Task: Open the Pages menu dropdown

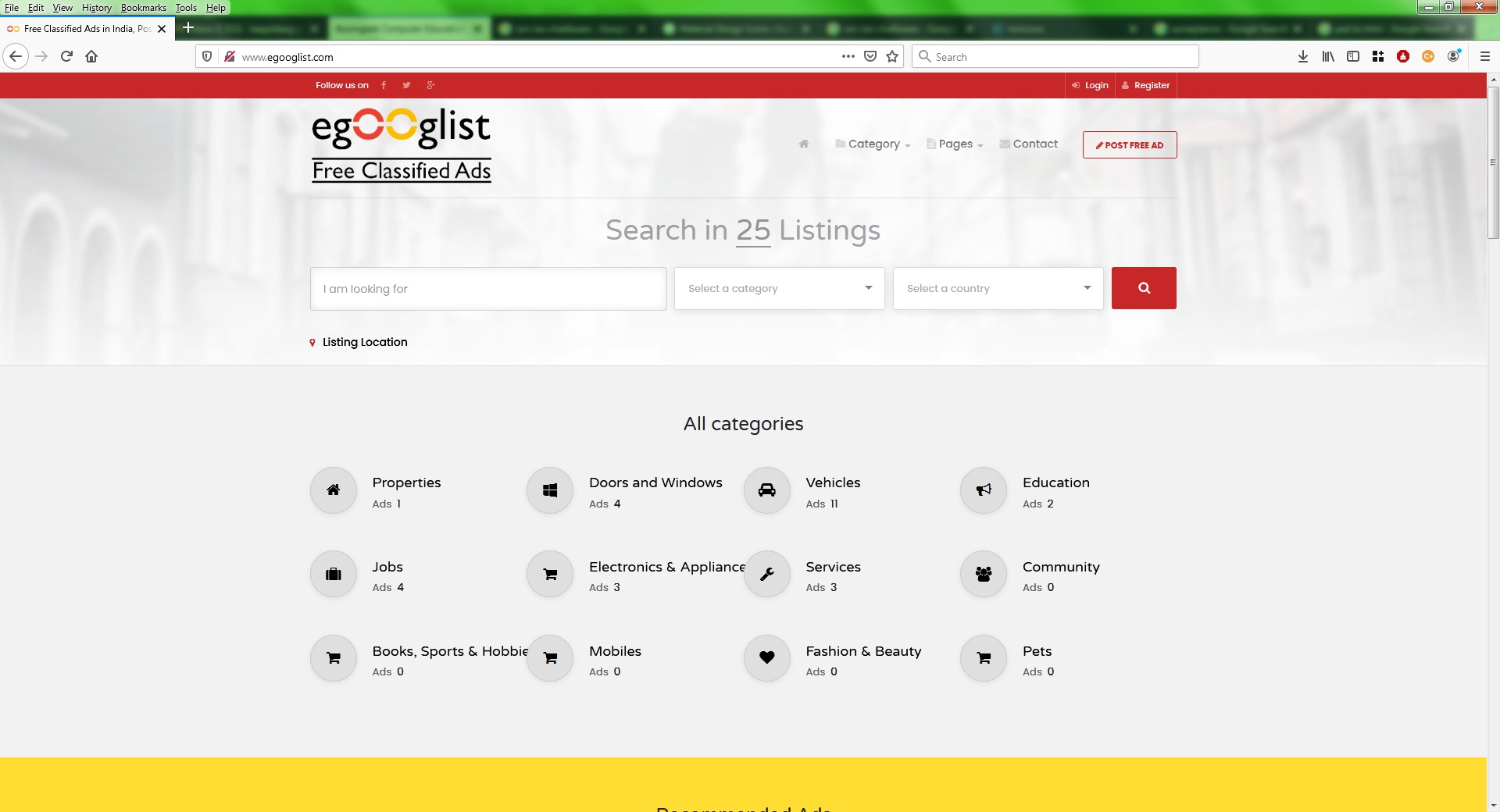Action: click(955, 144)
